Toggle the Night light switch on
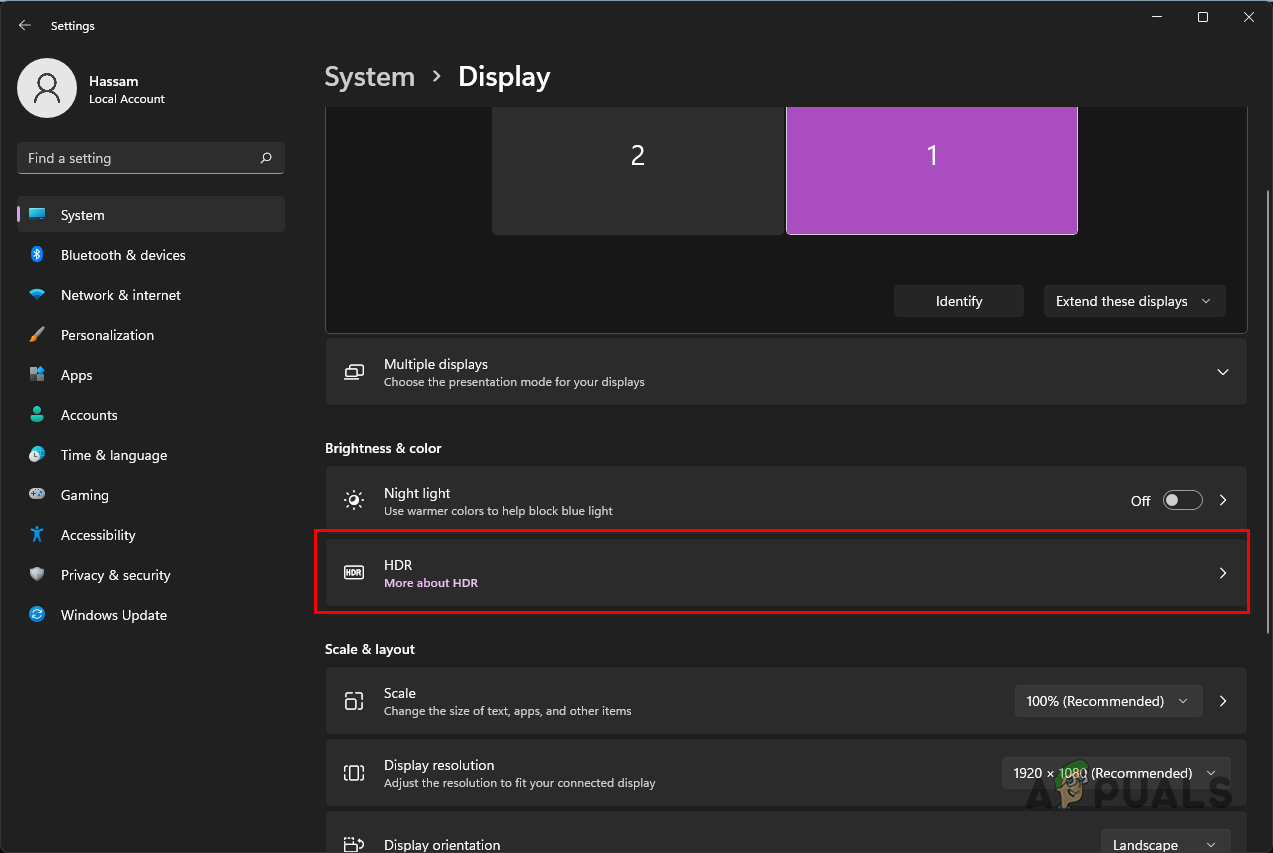The image size is (1273, 853). point(1181,500)
